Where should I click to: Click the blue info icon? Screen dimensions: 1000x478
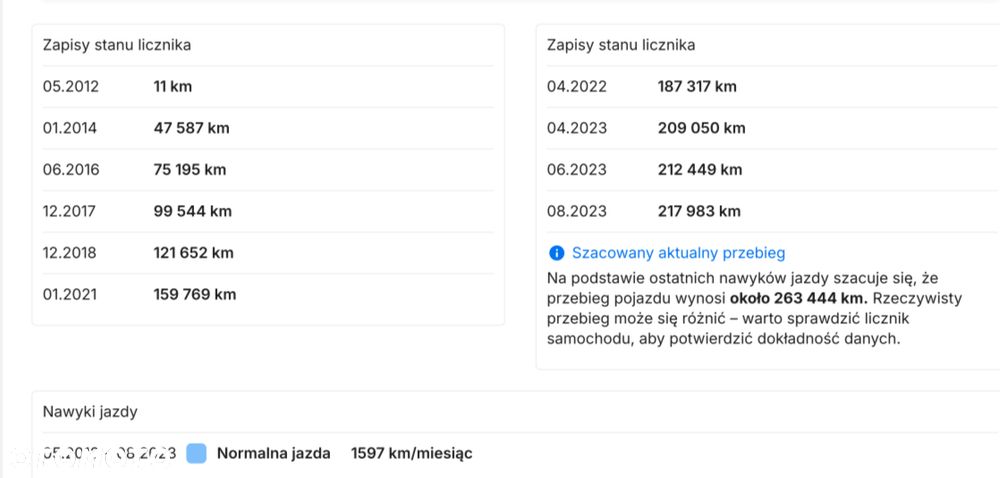tap(556, 253)
